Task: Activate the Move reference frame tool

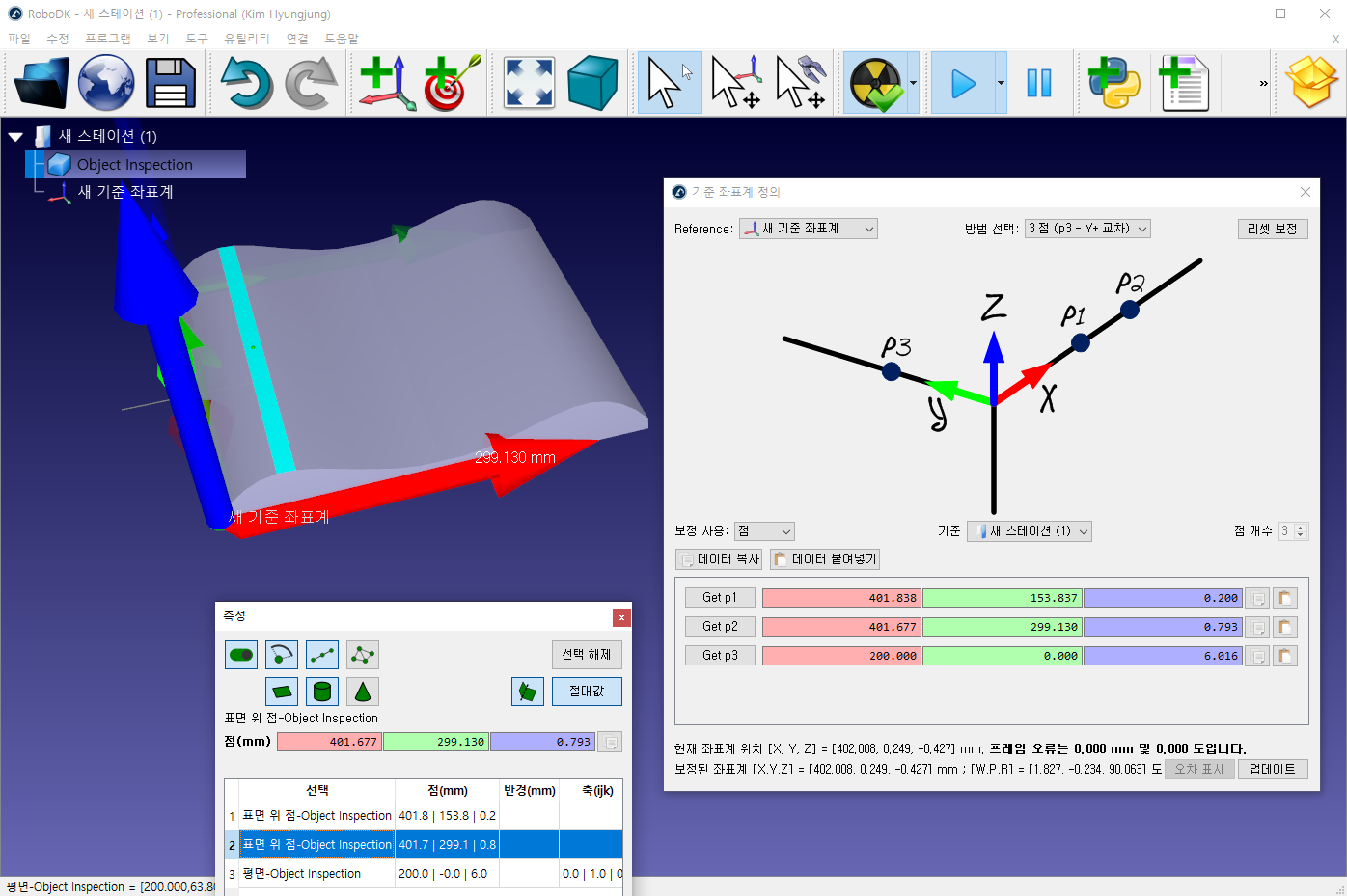Action: click(x=736, y=83)
